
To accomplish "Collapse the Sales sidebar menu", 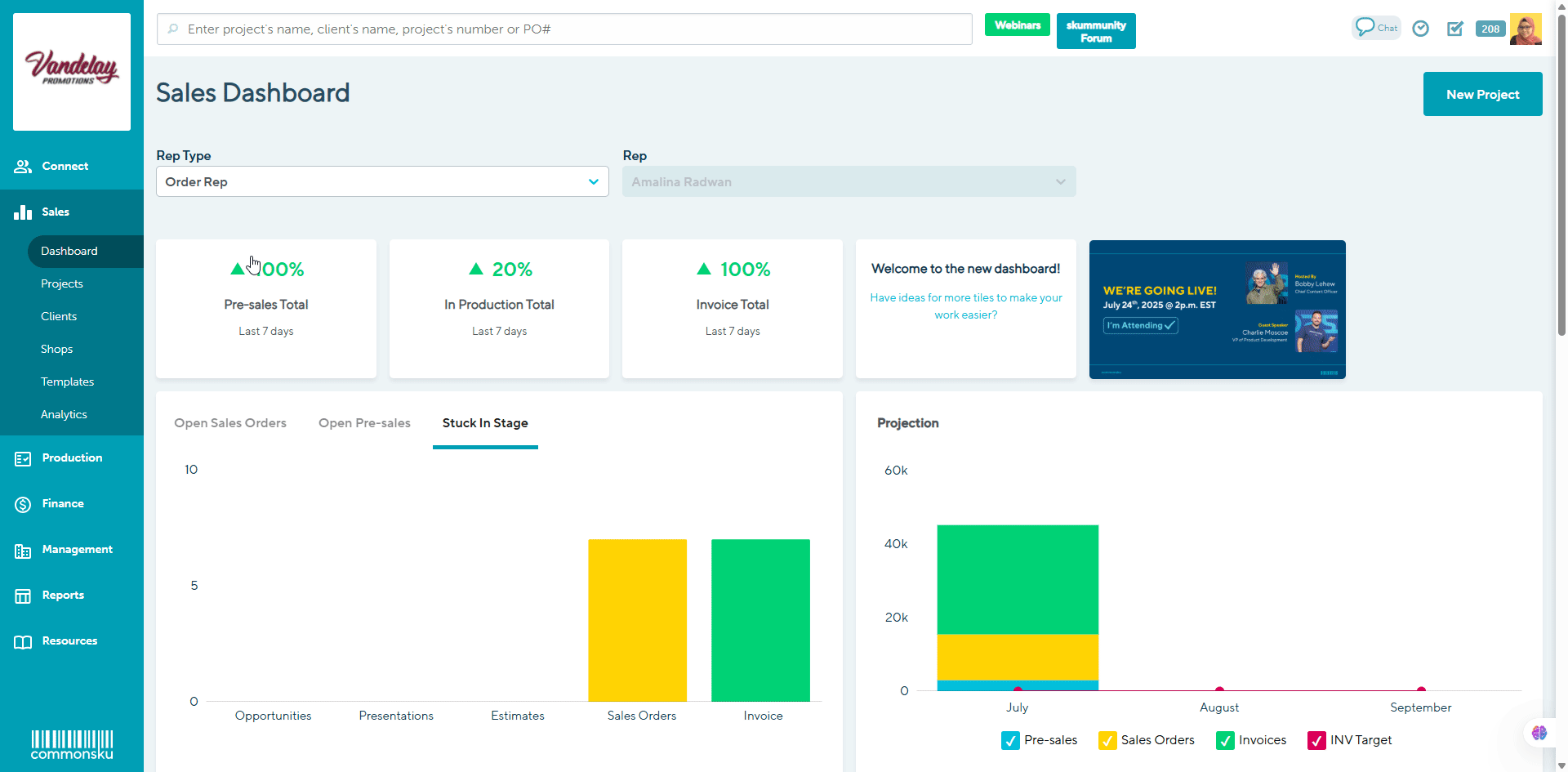I will click(x=56, y=212).
